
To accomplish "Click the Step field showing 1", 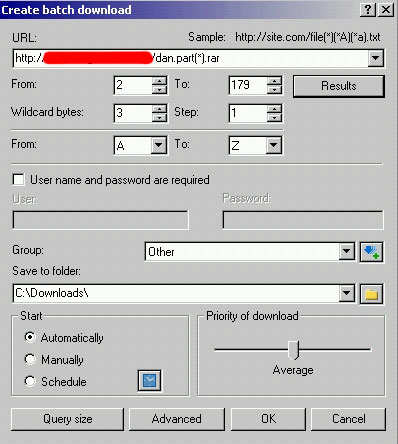I will click(x=248, y=113).
